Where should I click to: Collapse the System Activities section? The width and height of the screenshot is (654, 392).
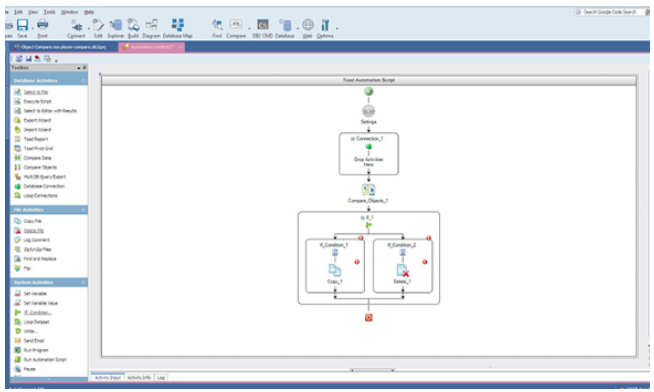click(83, 282)
